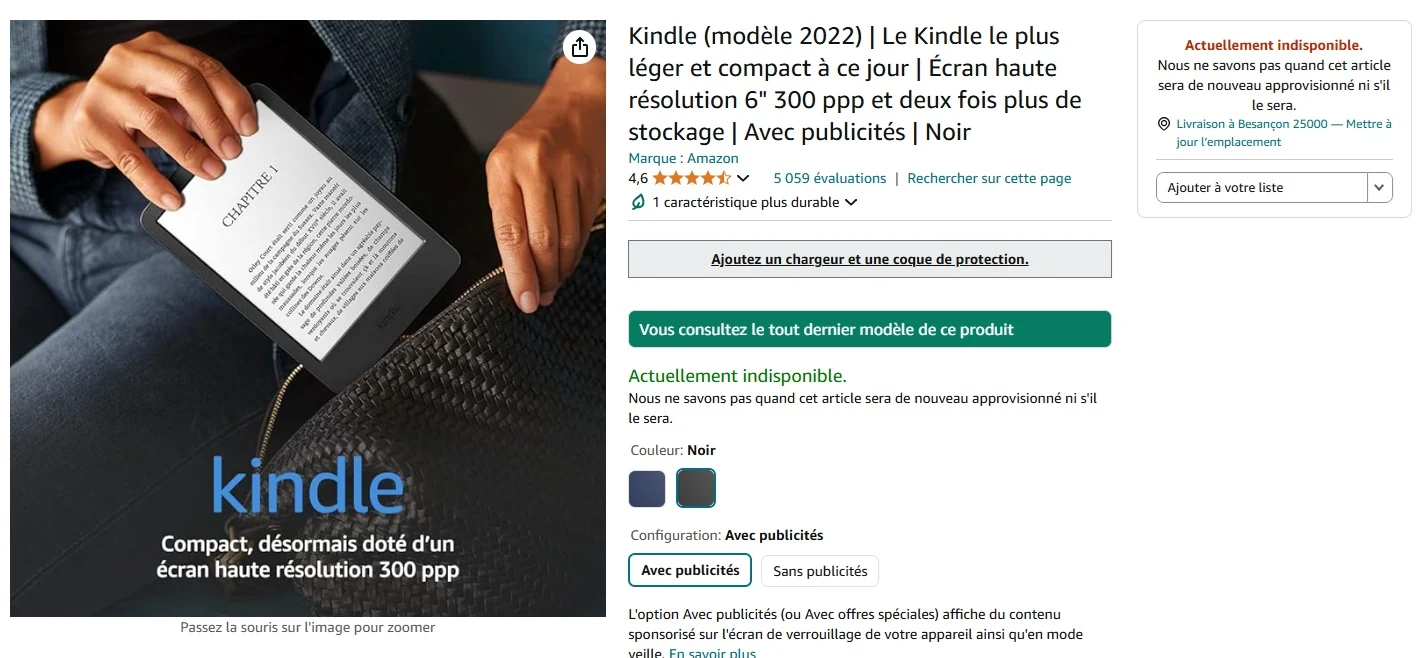1418x658 pixels.
Task: Choose the blue color swatch
Action: pos(647,489)
